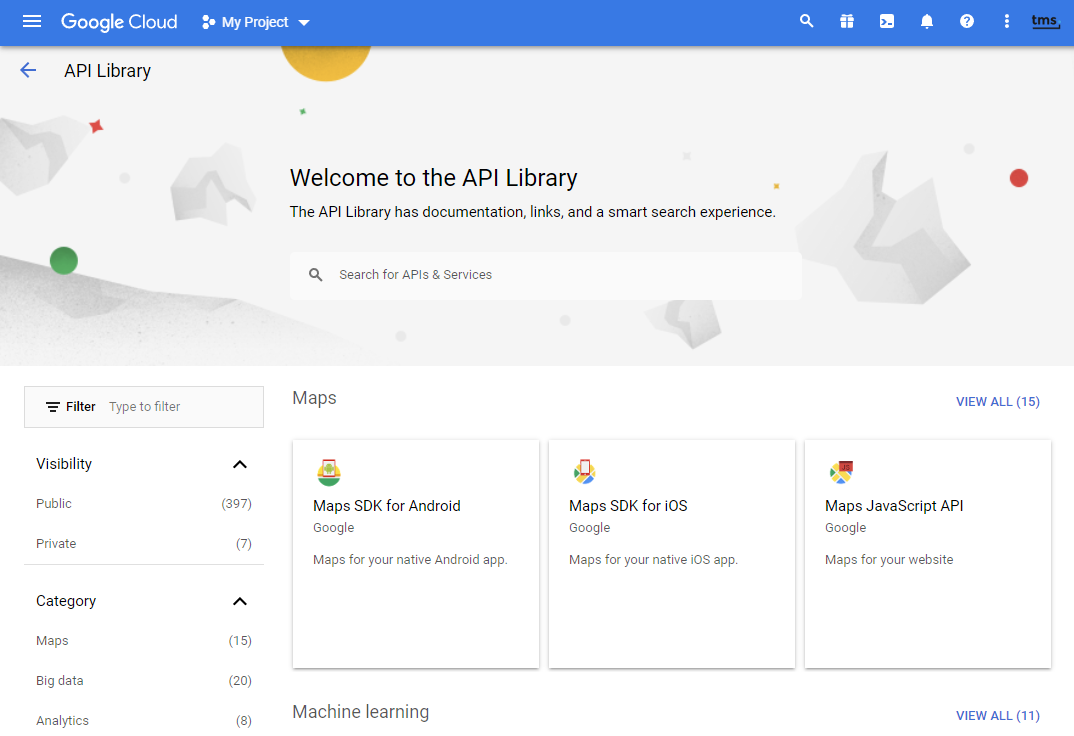The height and width of the screenshot is (736, 1074).
Task: Open the Maps SDK for Android card
Action: (x=416, y=554)
